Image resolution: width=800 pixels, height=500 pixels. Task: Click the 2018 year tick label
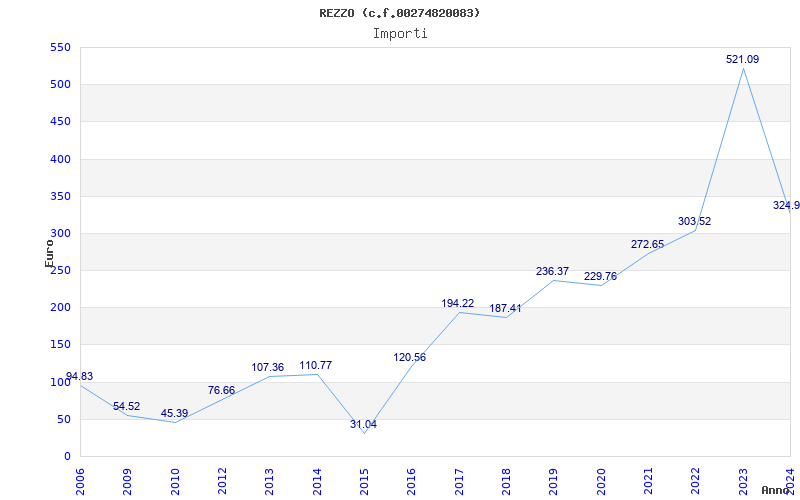(x=507, y=482)
